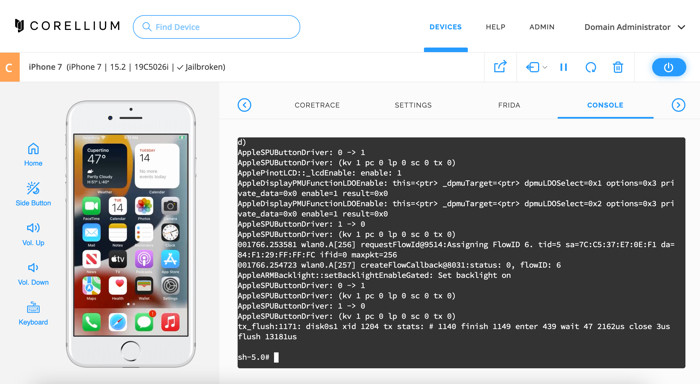
Task: Tap the Tuesday 14 Calendar widget
Action: pyautogui.click(x=157, y=166)
